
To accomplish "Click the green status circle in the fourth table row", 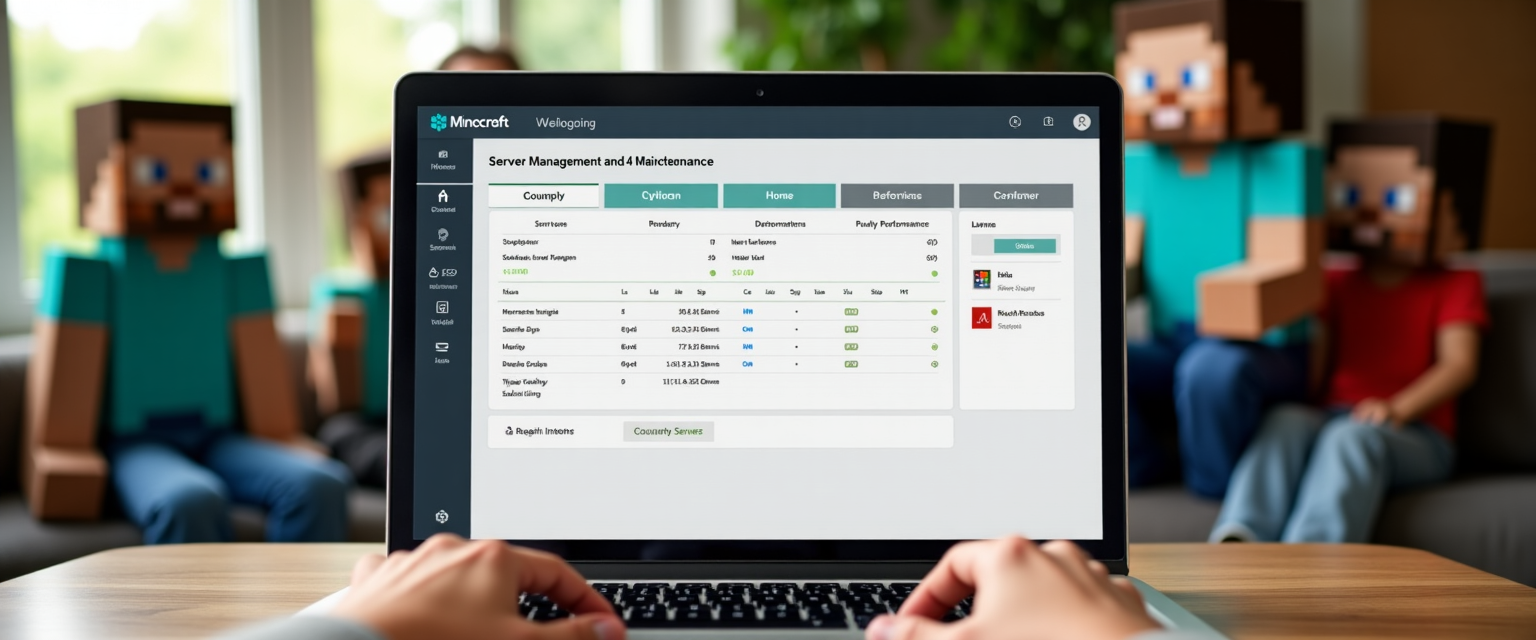I will click(934, 365).
